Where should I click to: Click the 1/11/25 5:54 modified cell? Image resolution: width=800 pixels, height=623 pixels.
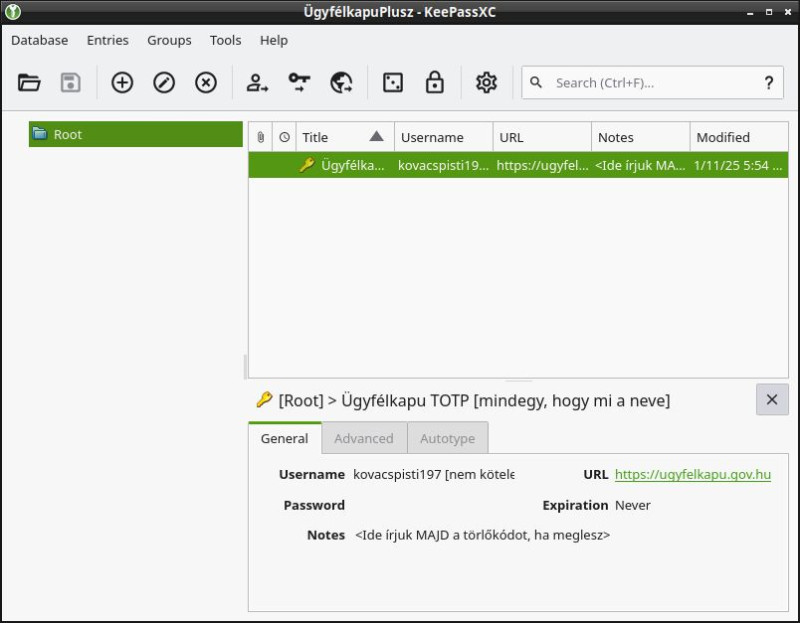tap(739, 165)
